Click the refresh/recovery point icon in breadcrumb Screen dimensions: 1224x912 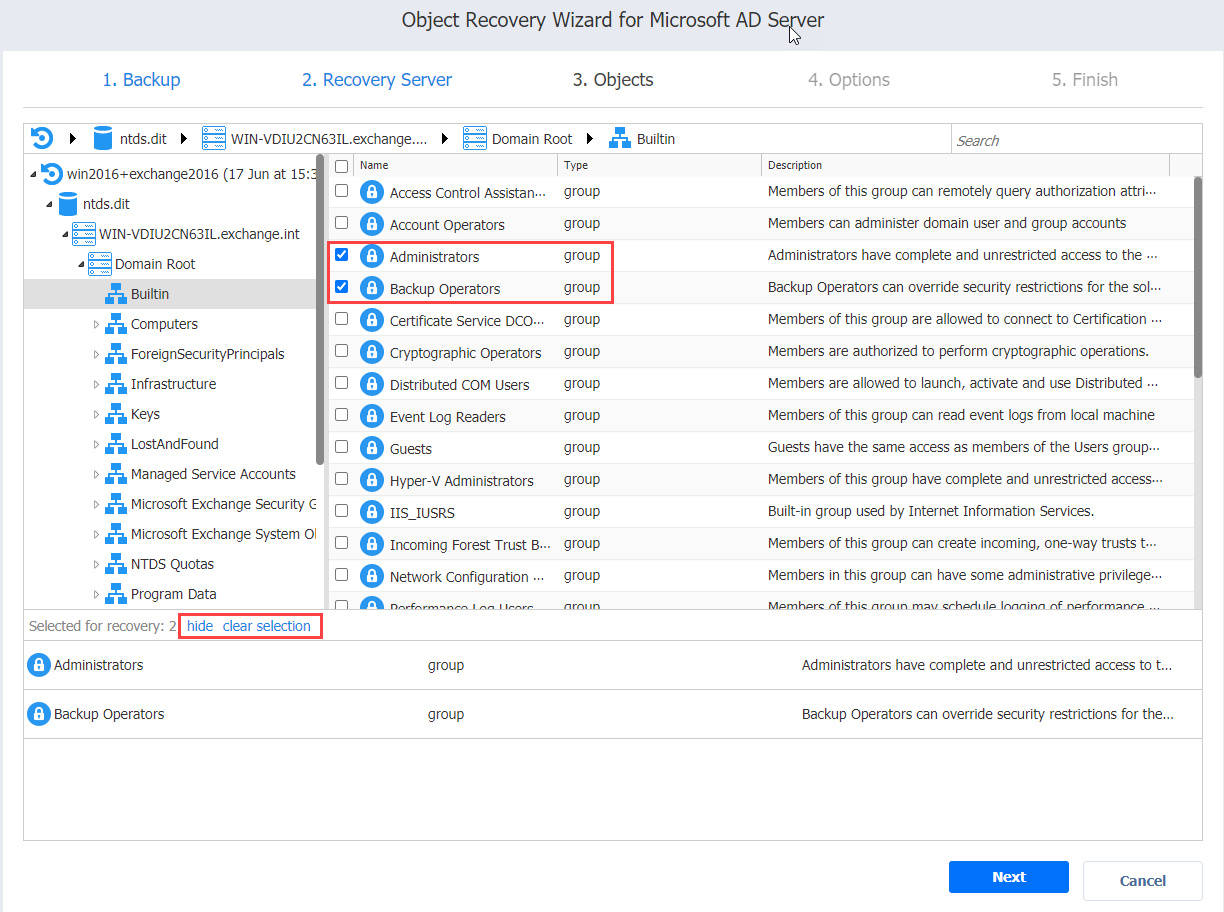click(x=40, y=138)
